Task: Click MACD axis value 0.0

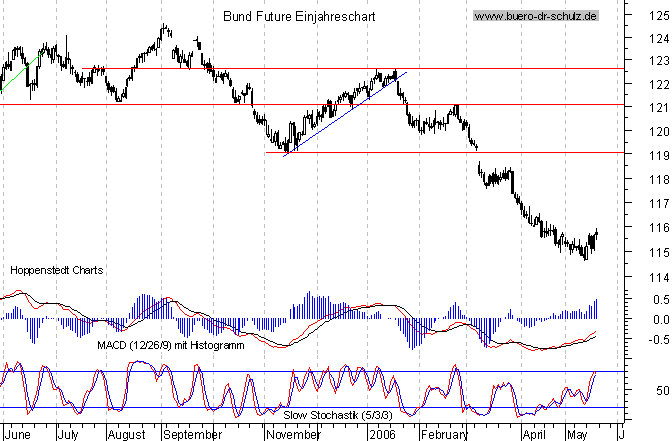Action: coord(661,320)
